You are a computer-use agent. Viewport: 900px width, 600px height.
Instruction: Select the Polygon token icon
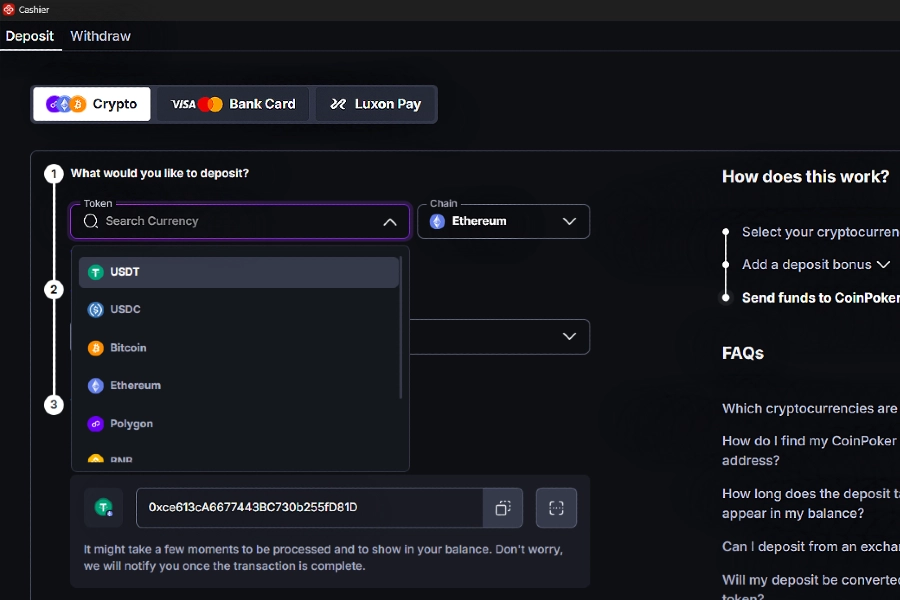coord(98,423)
